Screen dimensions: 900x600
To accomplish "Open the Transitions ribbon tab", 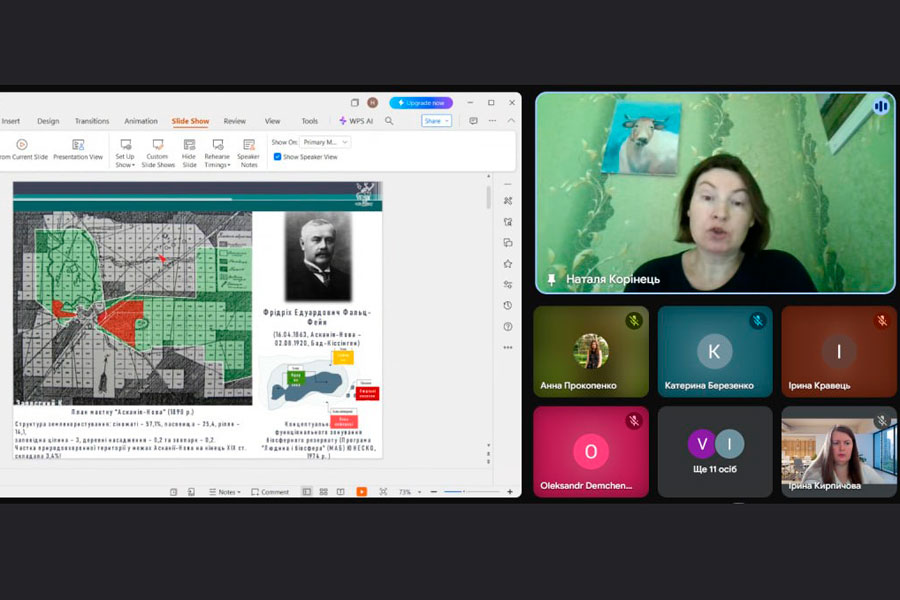I will [92, 121].
